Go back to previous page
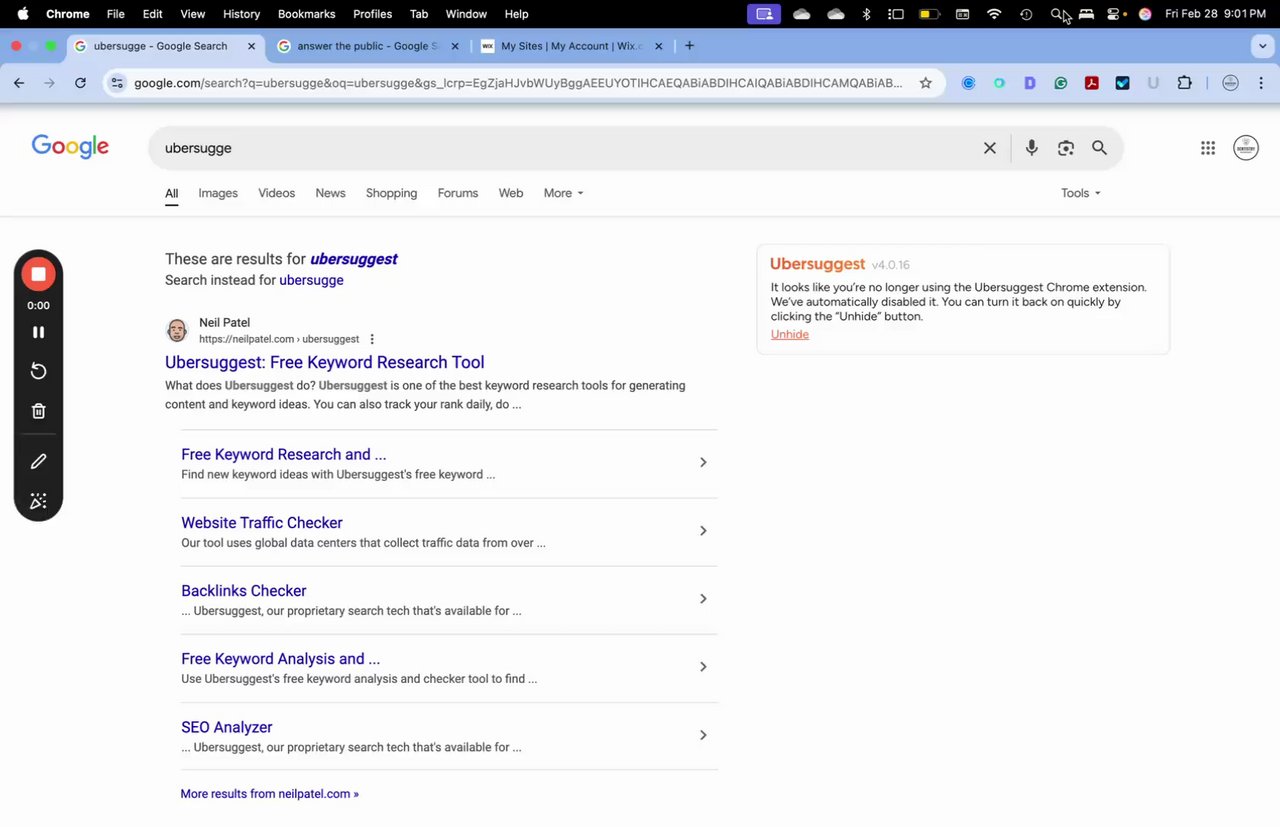 (x=19, y=83)
